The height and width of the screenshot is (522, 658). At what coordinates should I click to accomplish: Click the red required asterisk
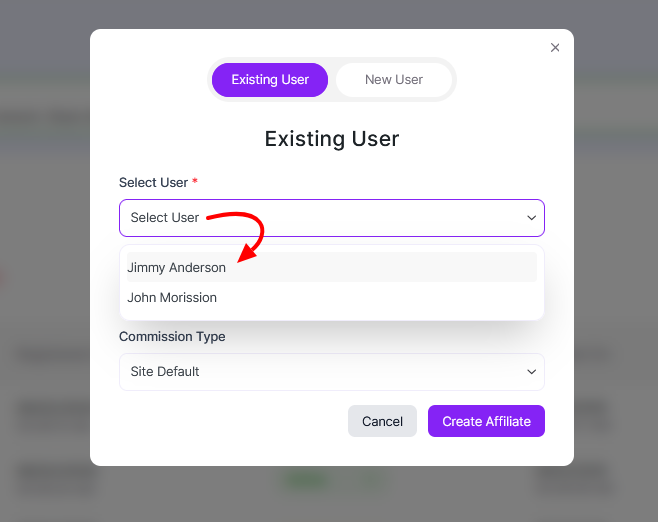[195, 182]
